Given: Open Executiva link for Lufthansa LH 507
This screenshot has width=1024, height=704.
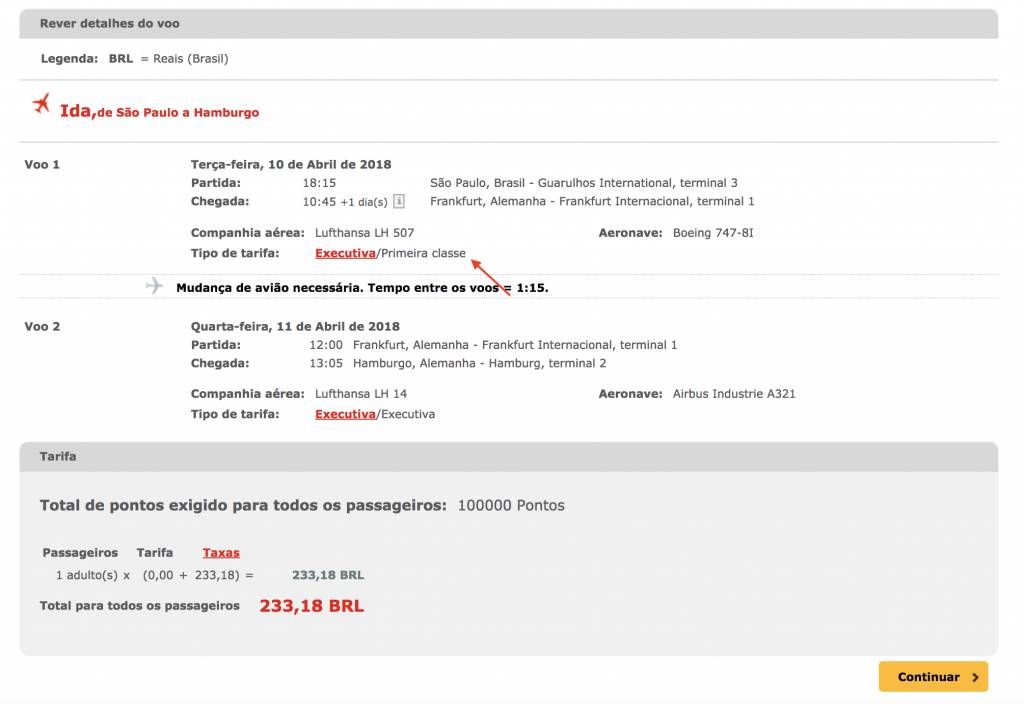Looking at the screenshot, I should click(345, 253).
